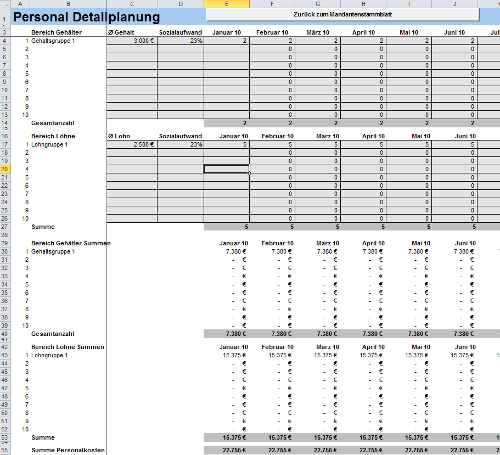500x455 pixels.
Task: Click the Summe label in row 53
Action: [43, 437]
